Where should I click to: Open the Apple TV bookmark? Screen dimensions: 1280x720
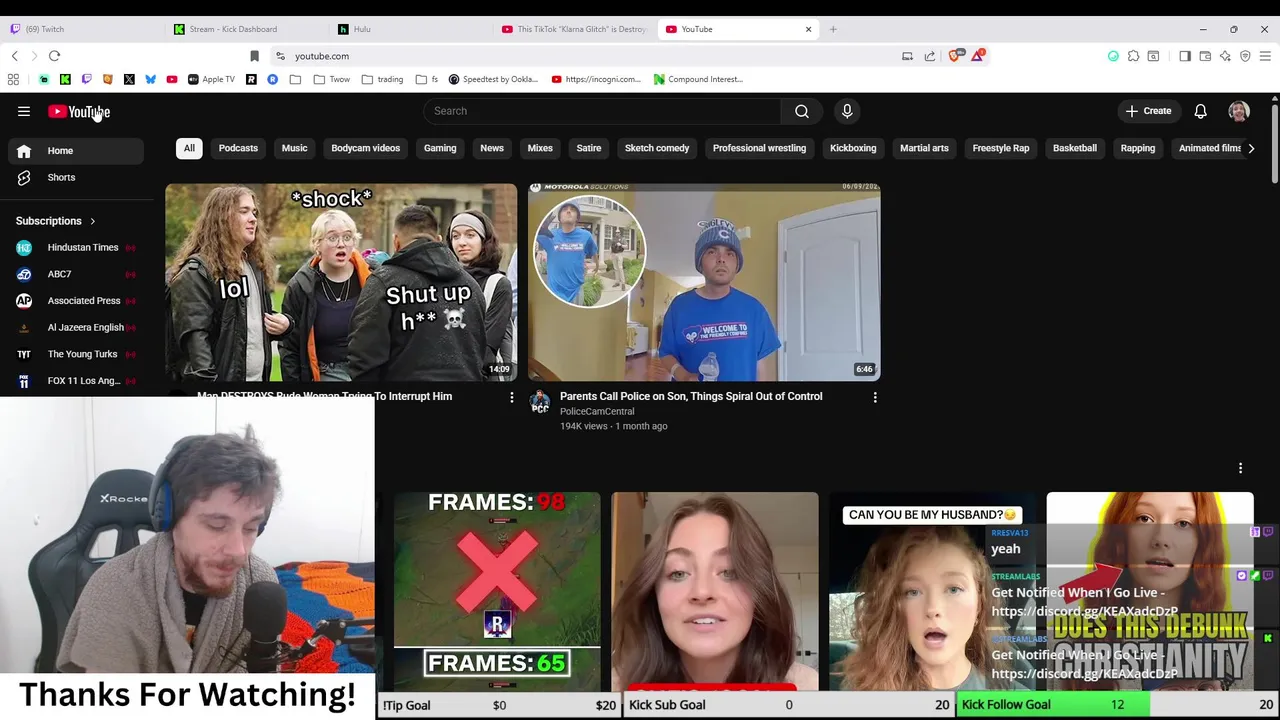(211, 79)
